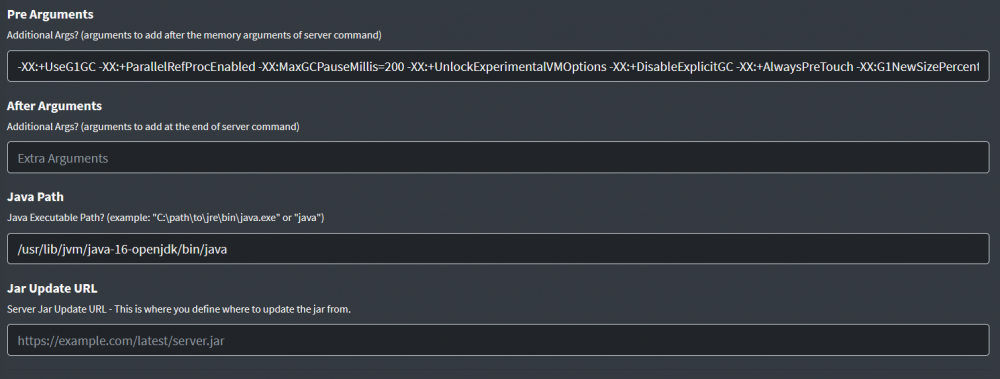Click the Java Executable Path example text
This screenshot has height=379, width=1000.
[x=166, y=218]
